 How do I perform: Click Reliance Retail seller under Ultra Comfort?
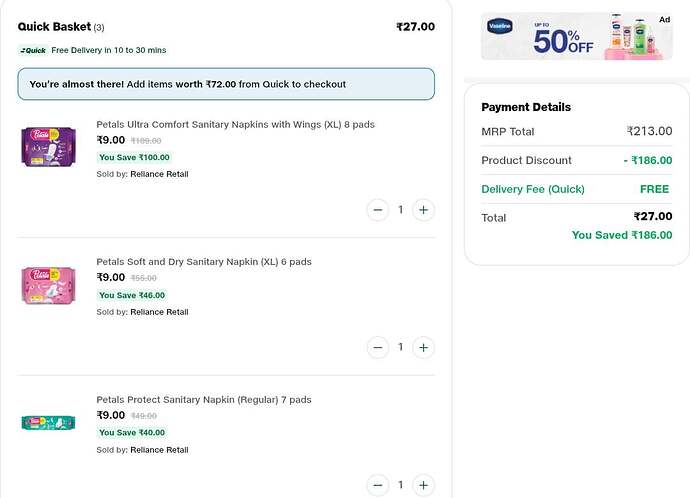click(x=159, y=174)
